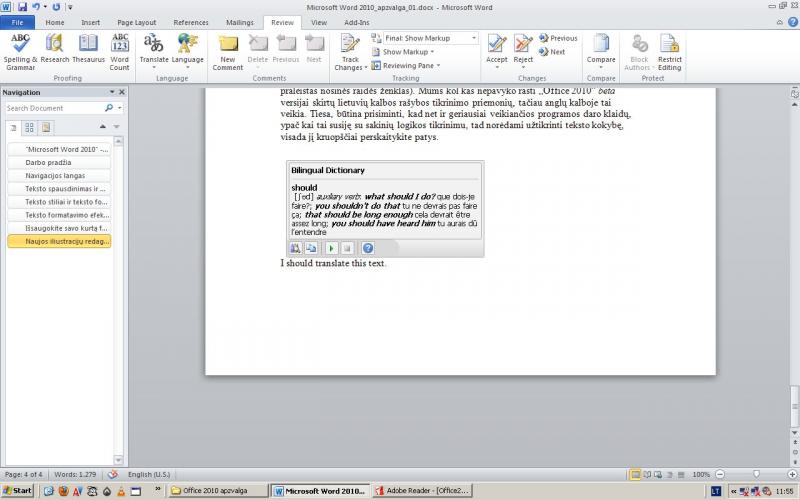Click the Copy icon in Bilingual Dictionary popup

pyautogui.click(x=311, y=248)
